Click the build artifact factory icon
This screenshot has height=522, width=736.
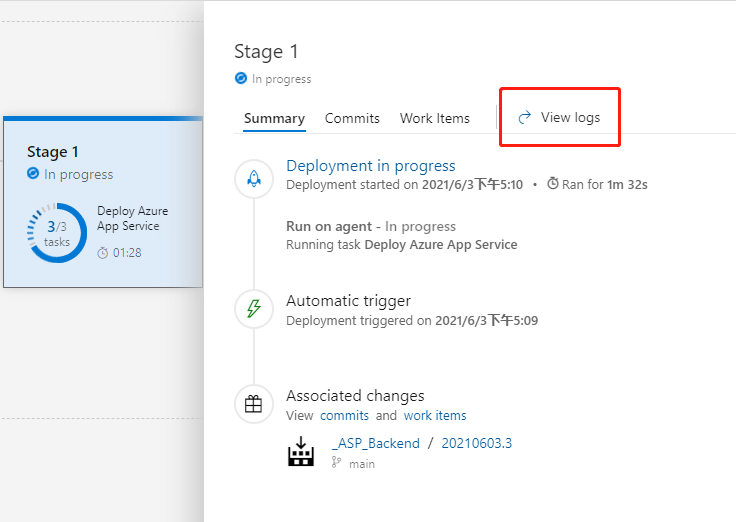coord(301,452)
